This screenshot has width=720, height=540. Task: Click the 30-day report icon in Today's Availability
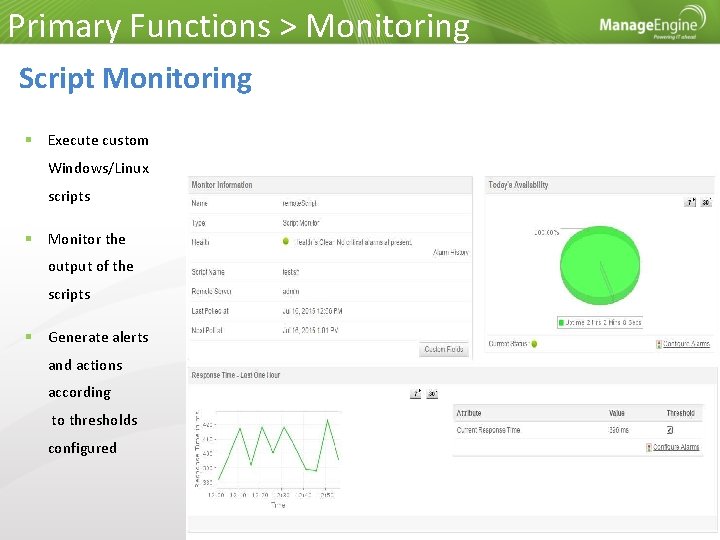706,202
